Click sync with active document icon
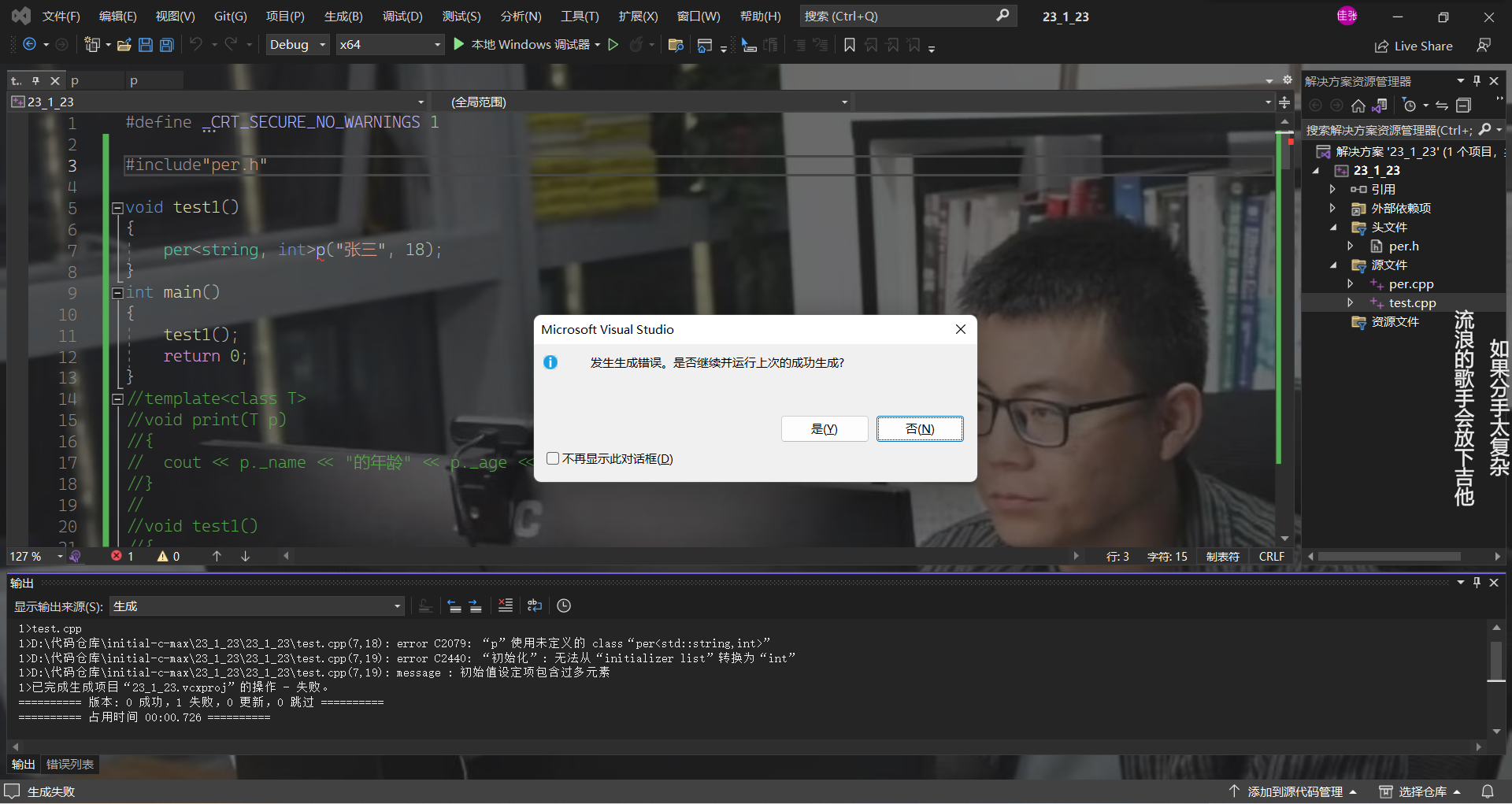The height and width of the screenshot is (804, 1512). click(1442, 106)
